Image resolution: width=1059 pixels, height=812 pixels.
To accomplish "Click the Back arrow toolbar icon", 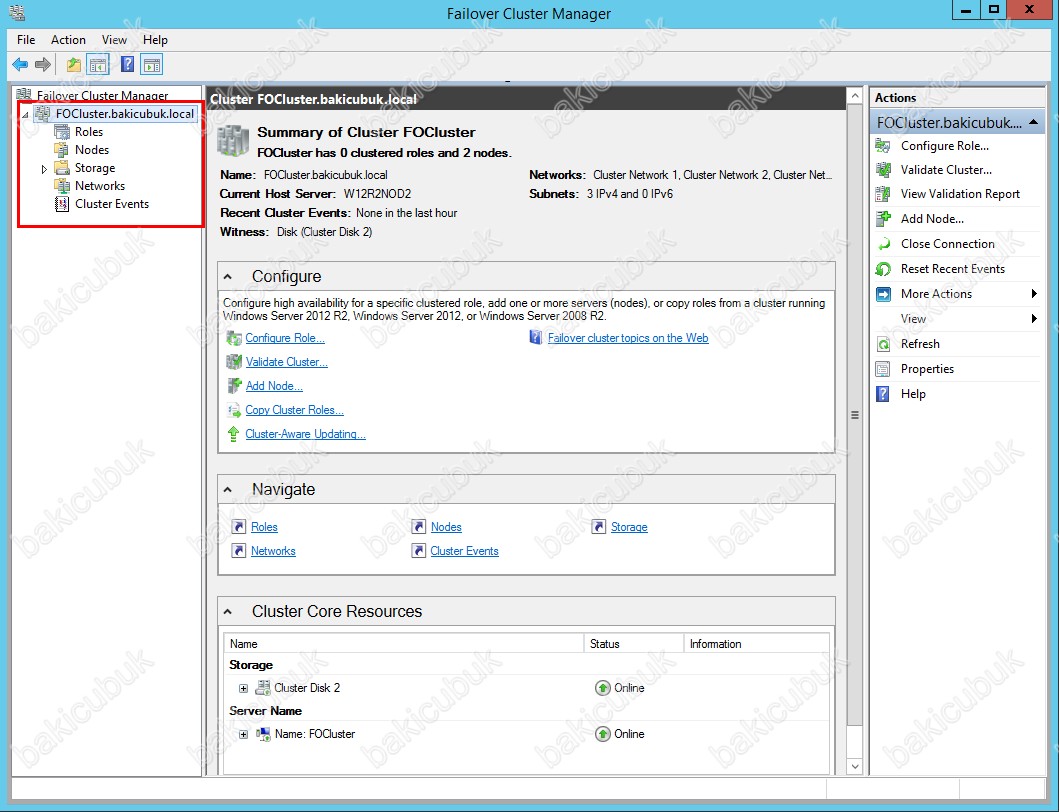I will pos(20,65).
